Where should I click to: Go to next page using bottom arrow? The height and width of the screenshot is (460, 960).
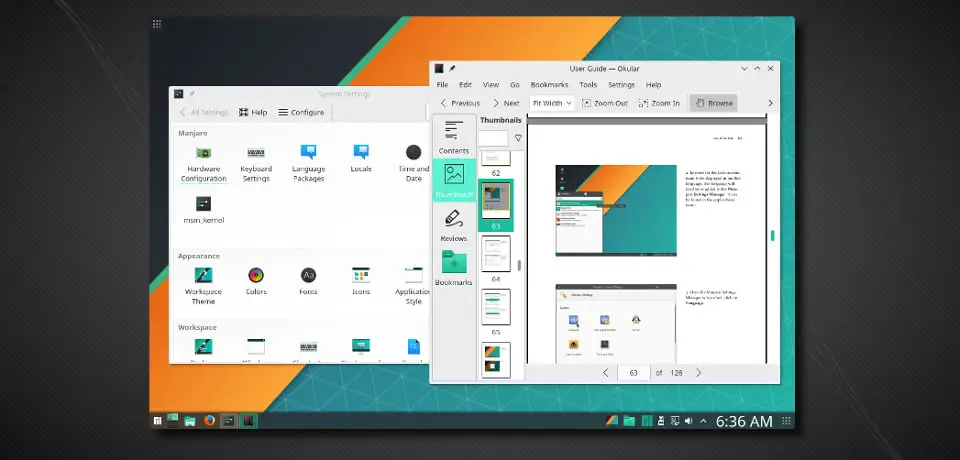click(699, 372)
